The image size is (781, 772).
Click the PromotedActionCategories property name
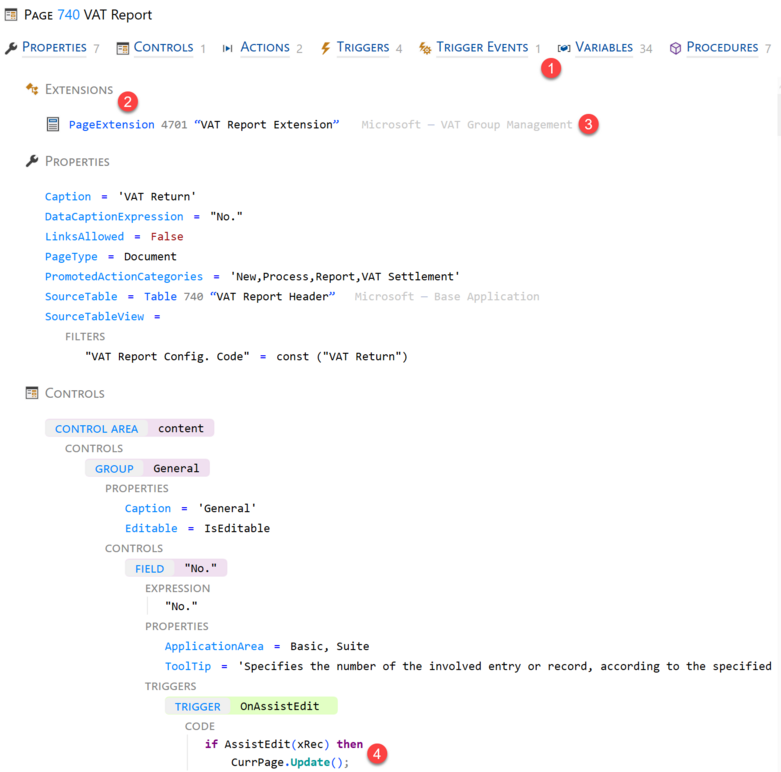pyautogui.click(x=124, y=276)
